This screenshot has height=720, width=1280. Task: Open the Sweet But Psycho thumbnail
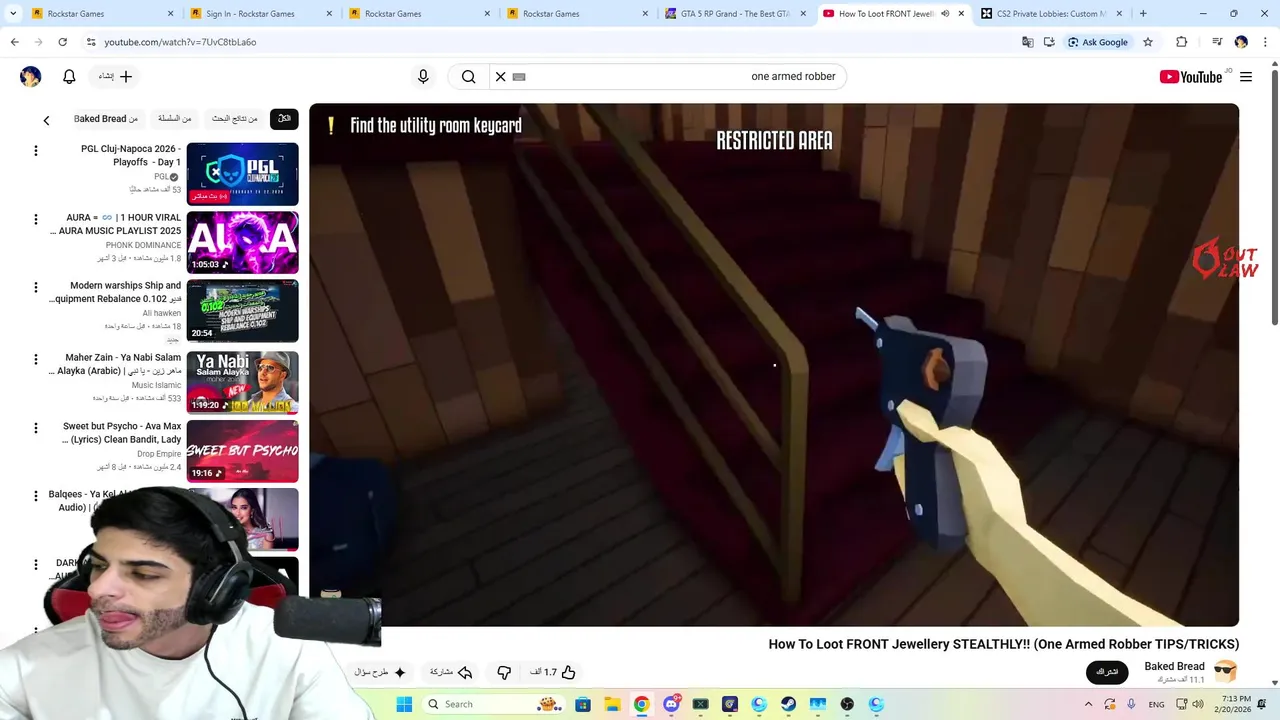(x=242, y=450)
